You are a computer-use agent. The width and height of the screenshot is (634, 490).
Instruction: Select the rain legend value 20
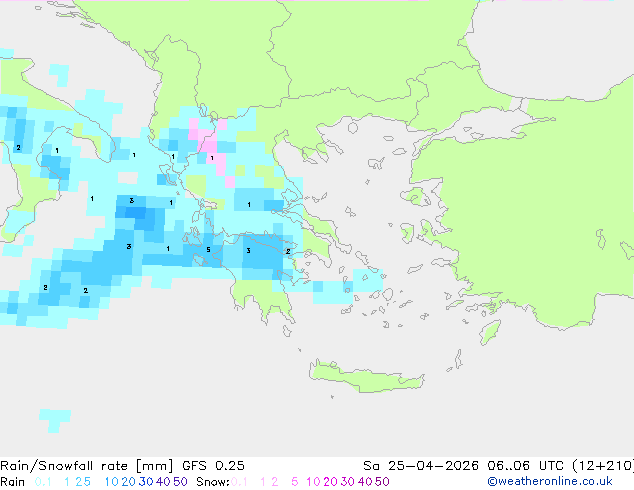click(x=128, y=482)
